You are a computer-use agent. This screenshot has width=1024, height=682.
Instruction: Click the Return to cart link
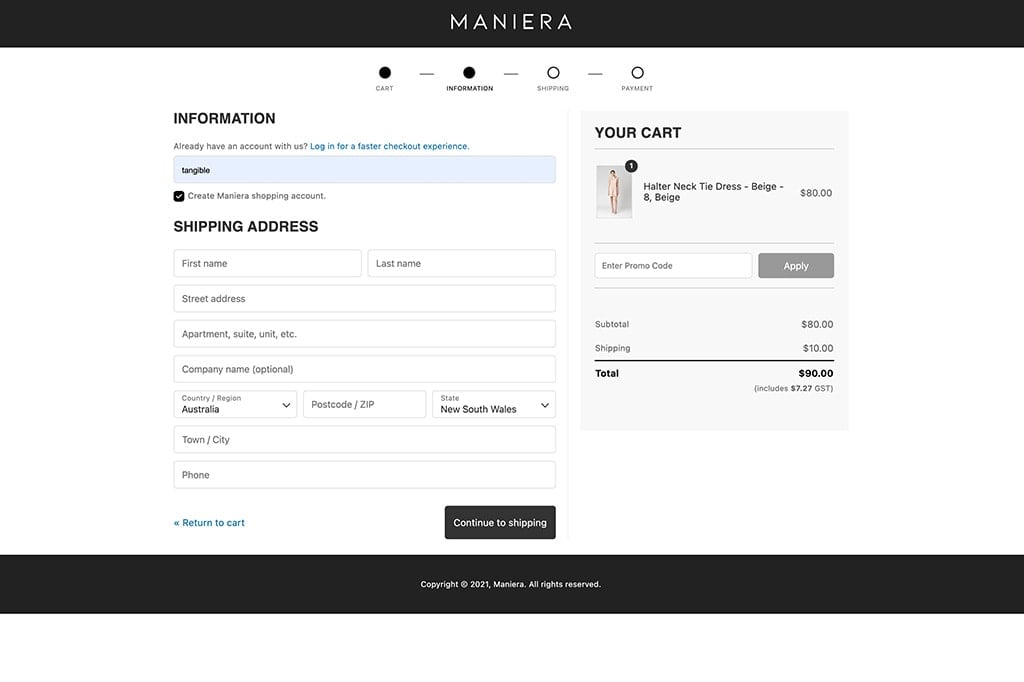point(209,523)
